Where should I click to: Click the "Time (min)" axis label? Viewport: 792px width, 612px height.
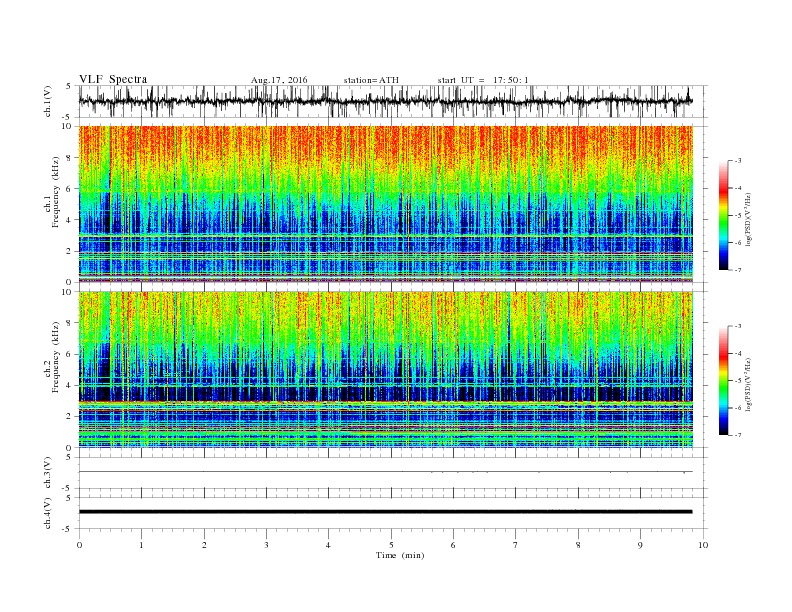point(400,555)
